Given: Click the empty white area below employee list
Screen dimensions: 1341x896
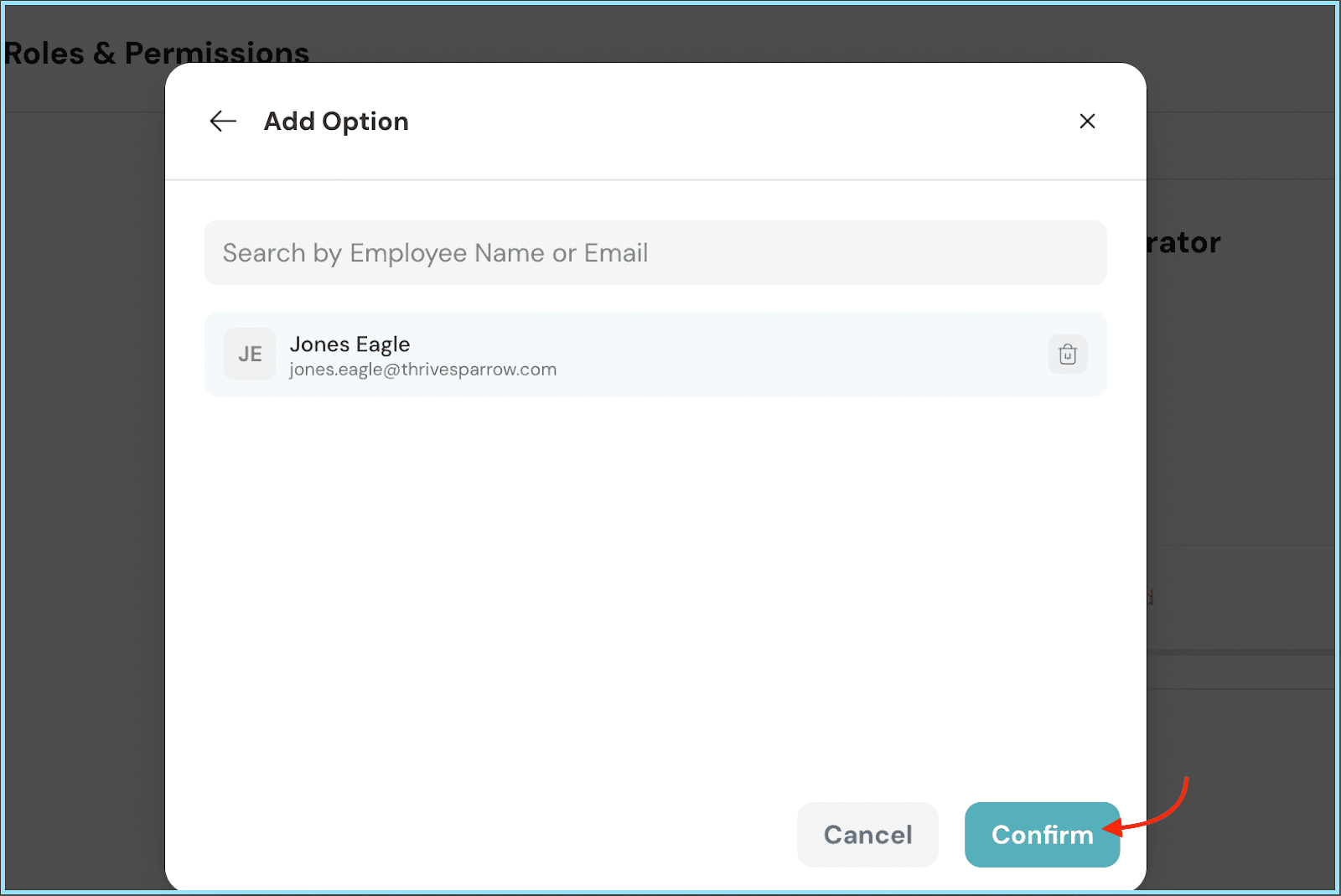Looking at the screenshot, I should point(655,587).
